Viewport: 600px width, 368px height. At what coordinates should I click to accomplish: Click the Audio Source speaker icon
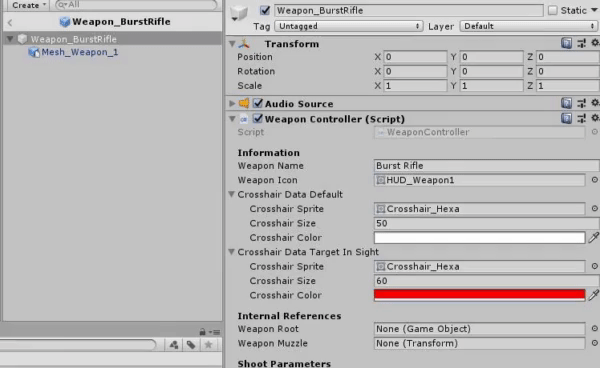pos(244,103)
